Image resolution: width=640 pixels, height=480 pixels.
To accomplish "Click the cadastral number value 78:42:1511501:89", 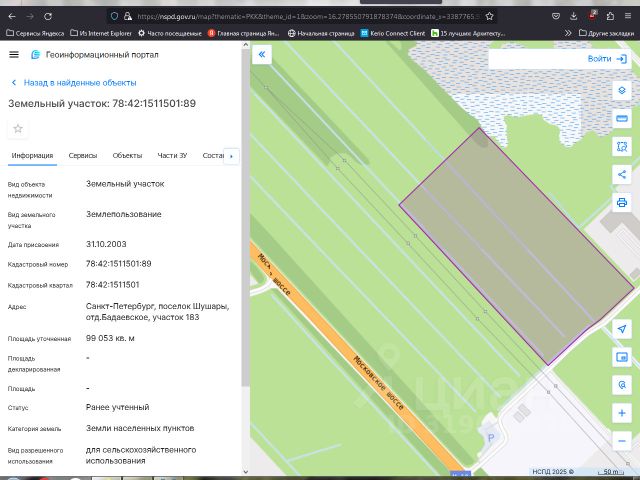I will 119,264.
